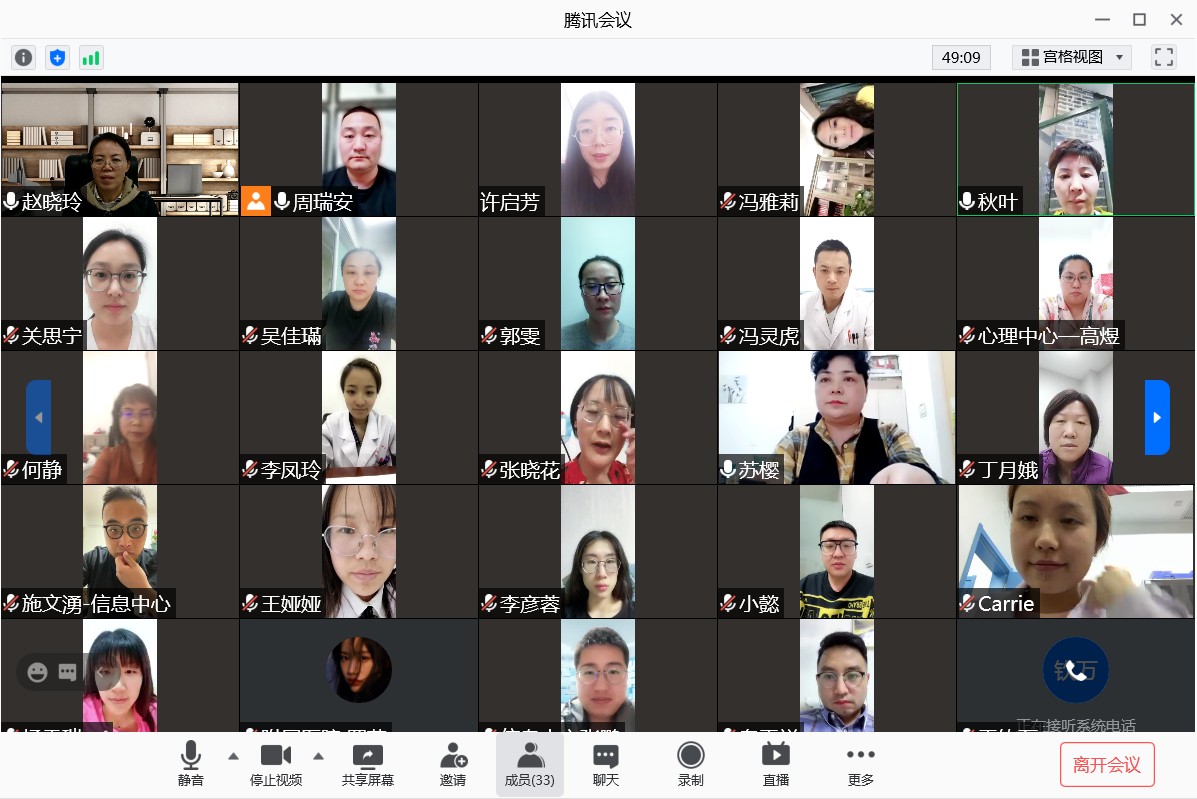This screenshot has width=1197, height=799.
Task: Check the green network signal icon
Action: click(x=91, y=57)
